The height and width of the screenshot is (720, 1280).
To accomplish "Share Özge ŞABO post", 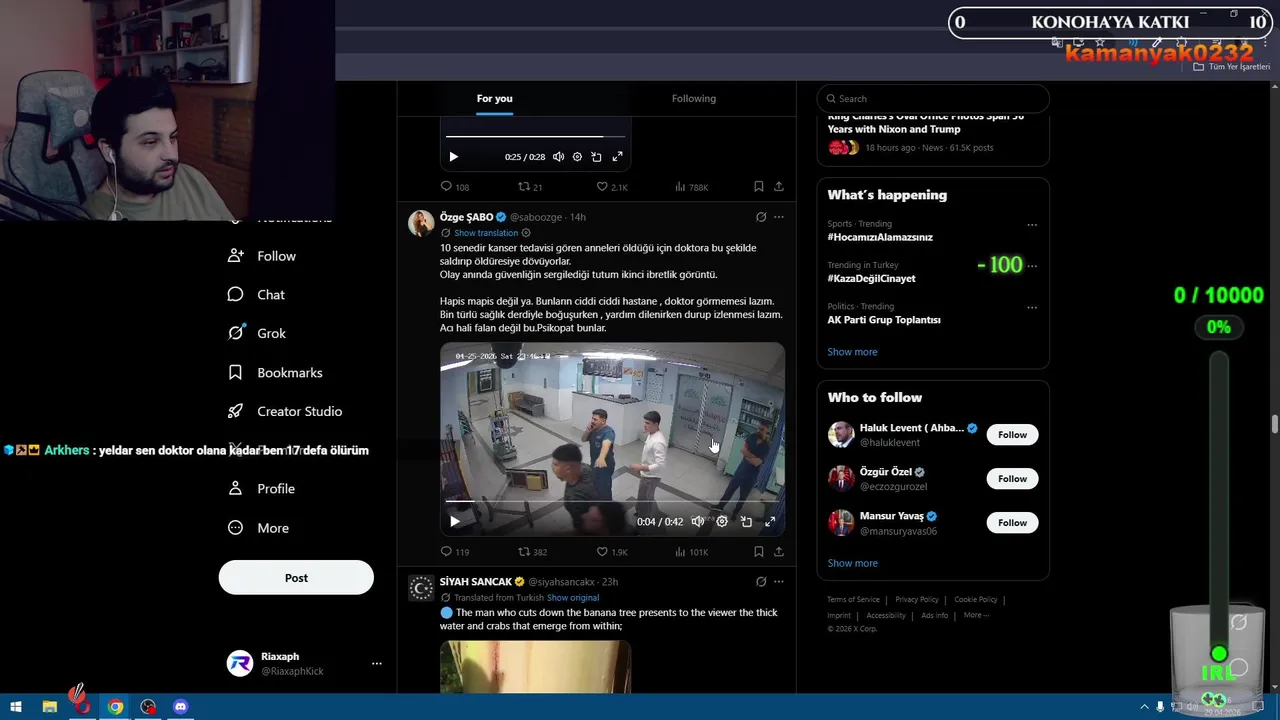I will point(779,551).
